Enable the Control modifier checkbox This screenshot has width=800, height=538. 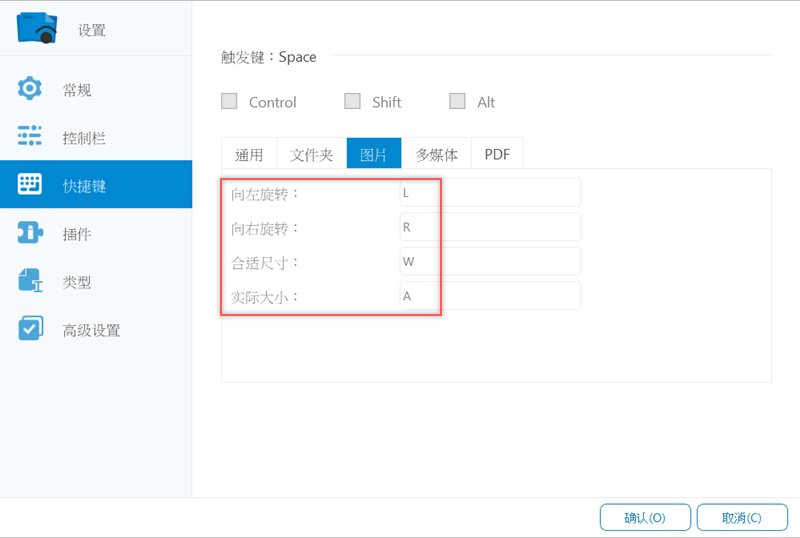229,101
